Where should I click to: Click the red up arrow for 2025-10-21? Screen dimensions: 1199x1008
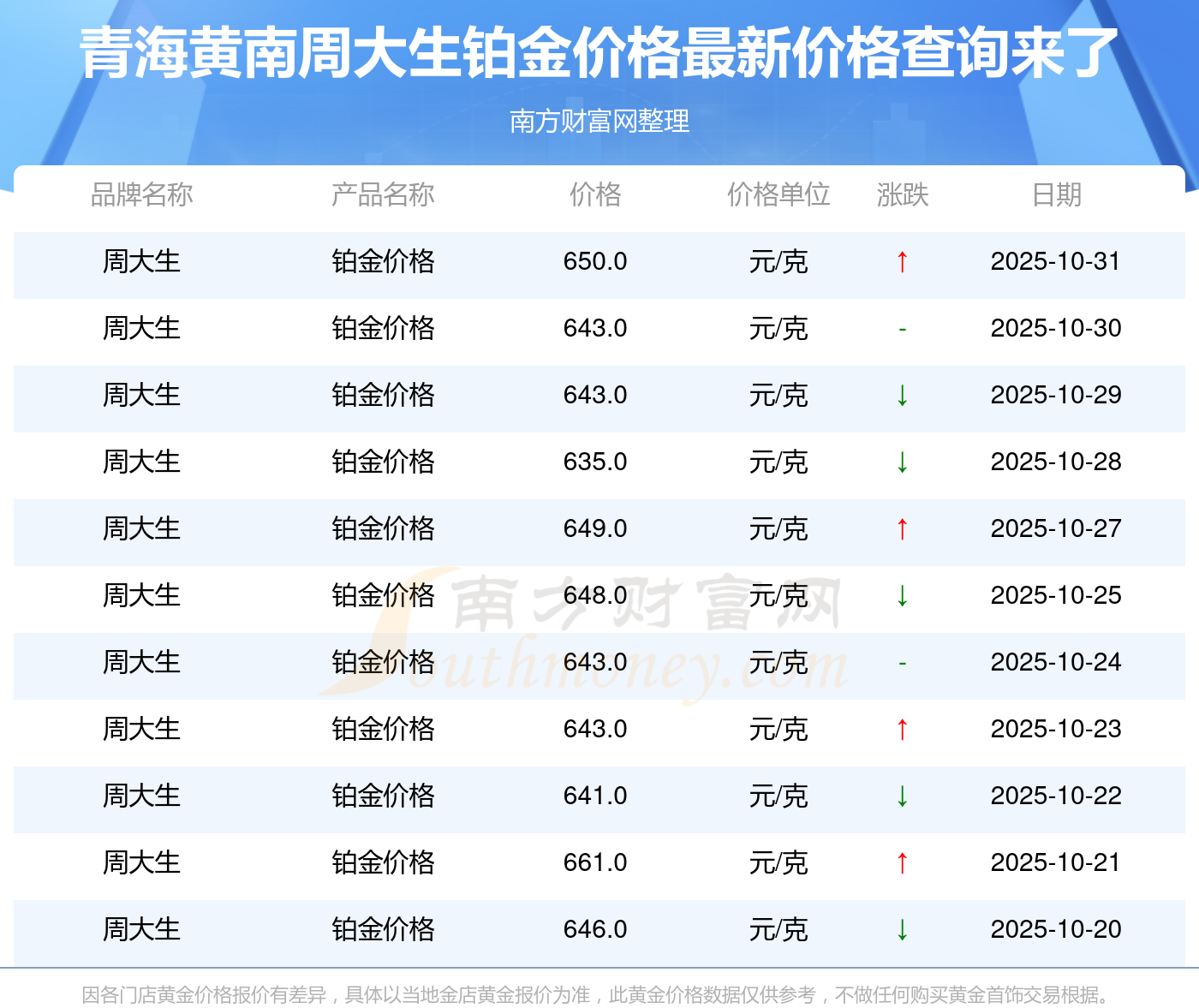point(902,862)
